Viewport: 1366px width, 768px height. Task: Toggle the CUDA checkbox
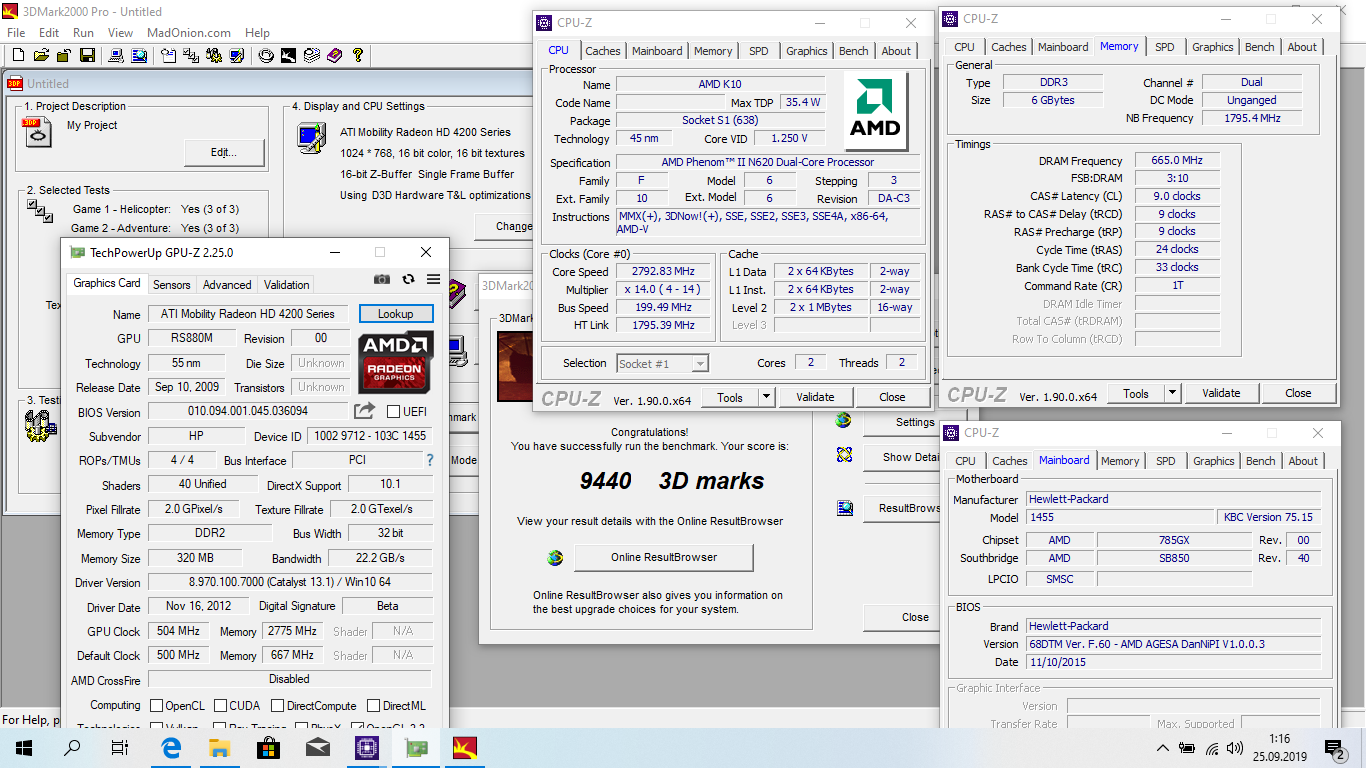tap(222, 705)
